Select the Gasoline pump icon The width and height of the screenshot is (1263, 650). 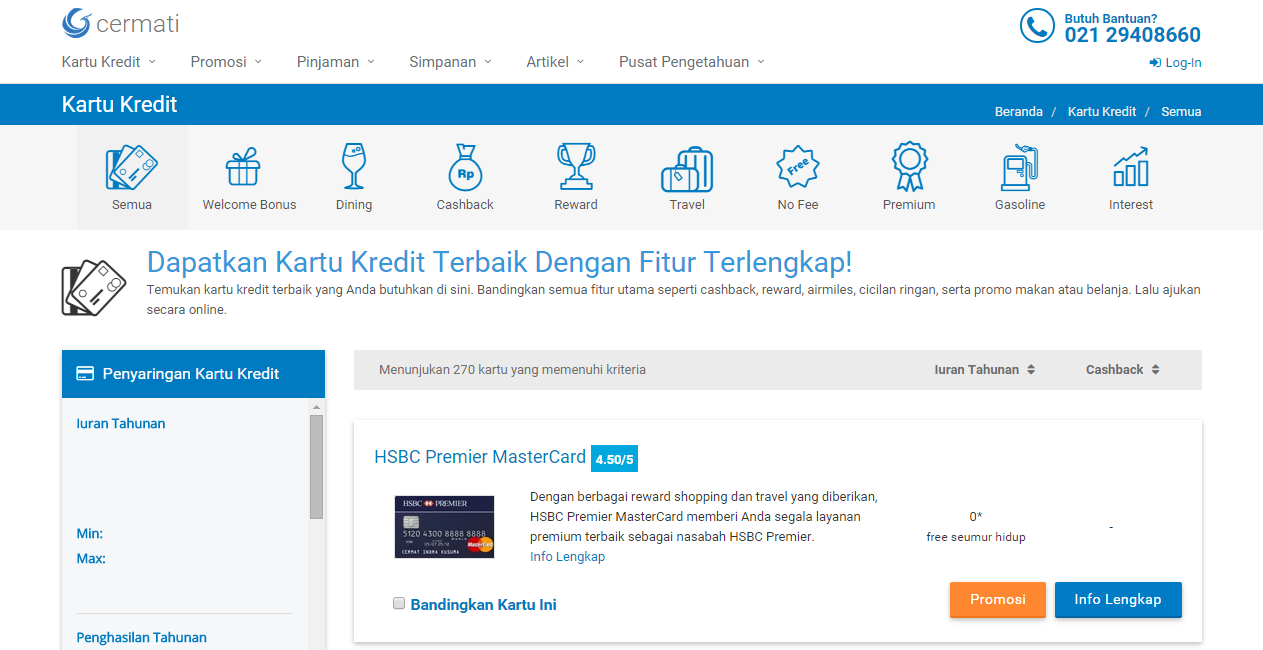tap(1019, 167)
